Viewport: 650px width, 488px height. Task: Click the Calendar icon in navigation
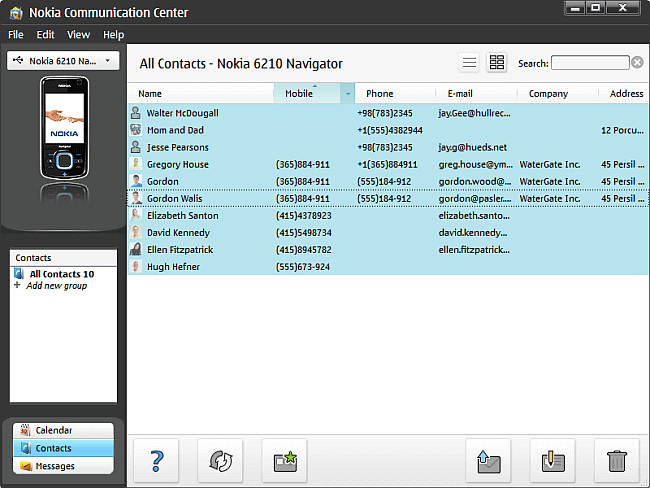coord(25,430)
